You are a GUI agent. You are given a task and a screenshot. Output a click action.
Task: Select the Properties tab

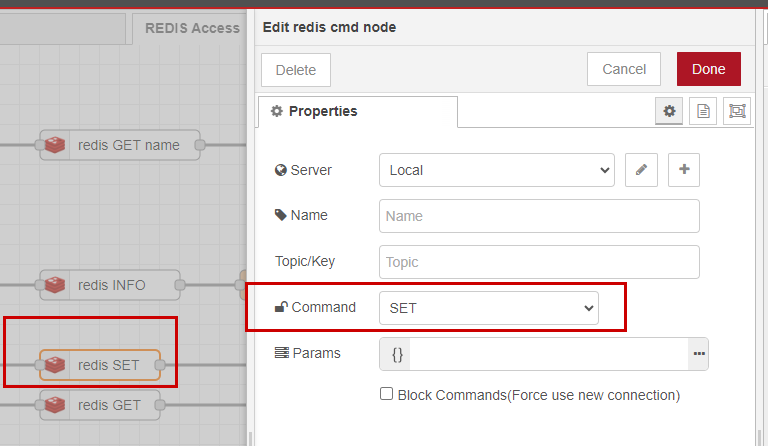click(x=358, y=112)
